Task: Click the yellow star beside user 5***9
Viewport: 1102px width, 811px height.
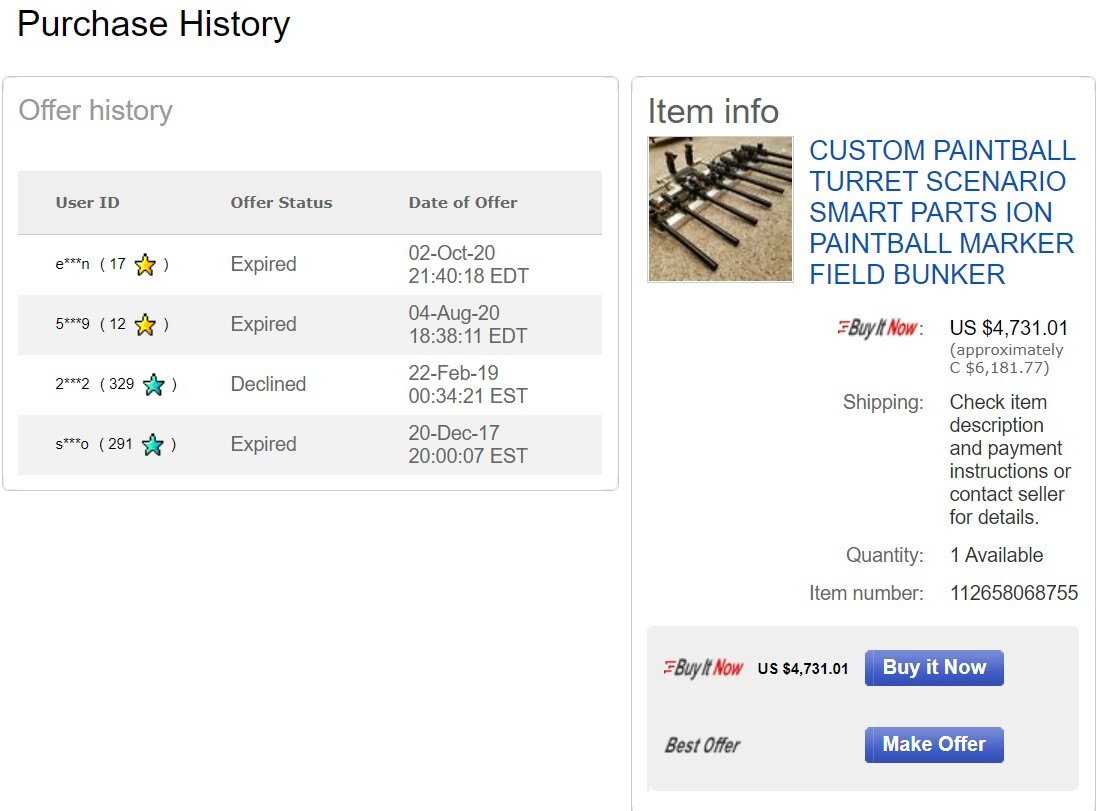Action: pos(145,325)
